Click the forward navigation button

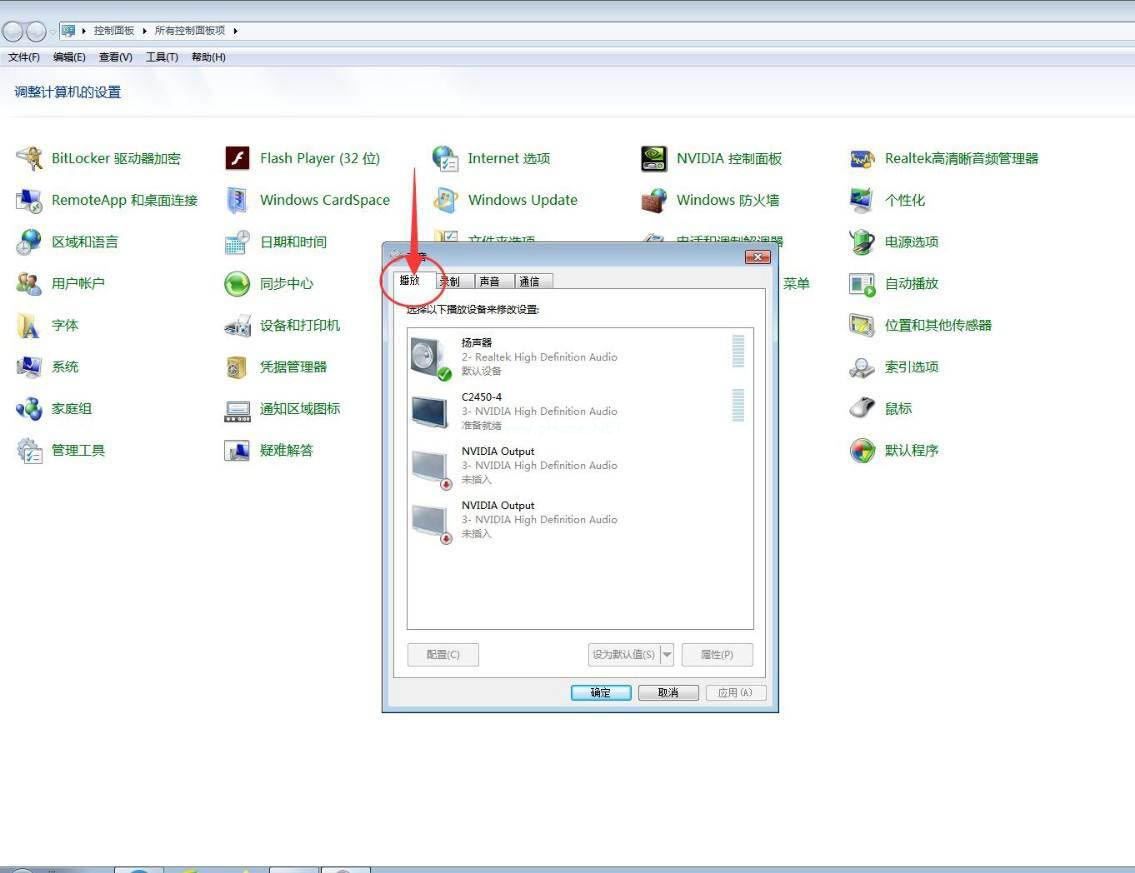tap(35, 31)
